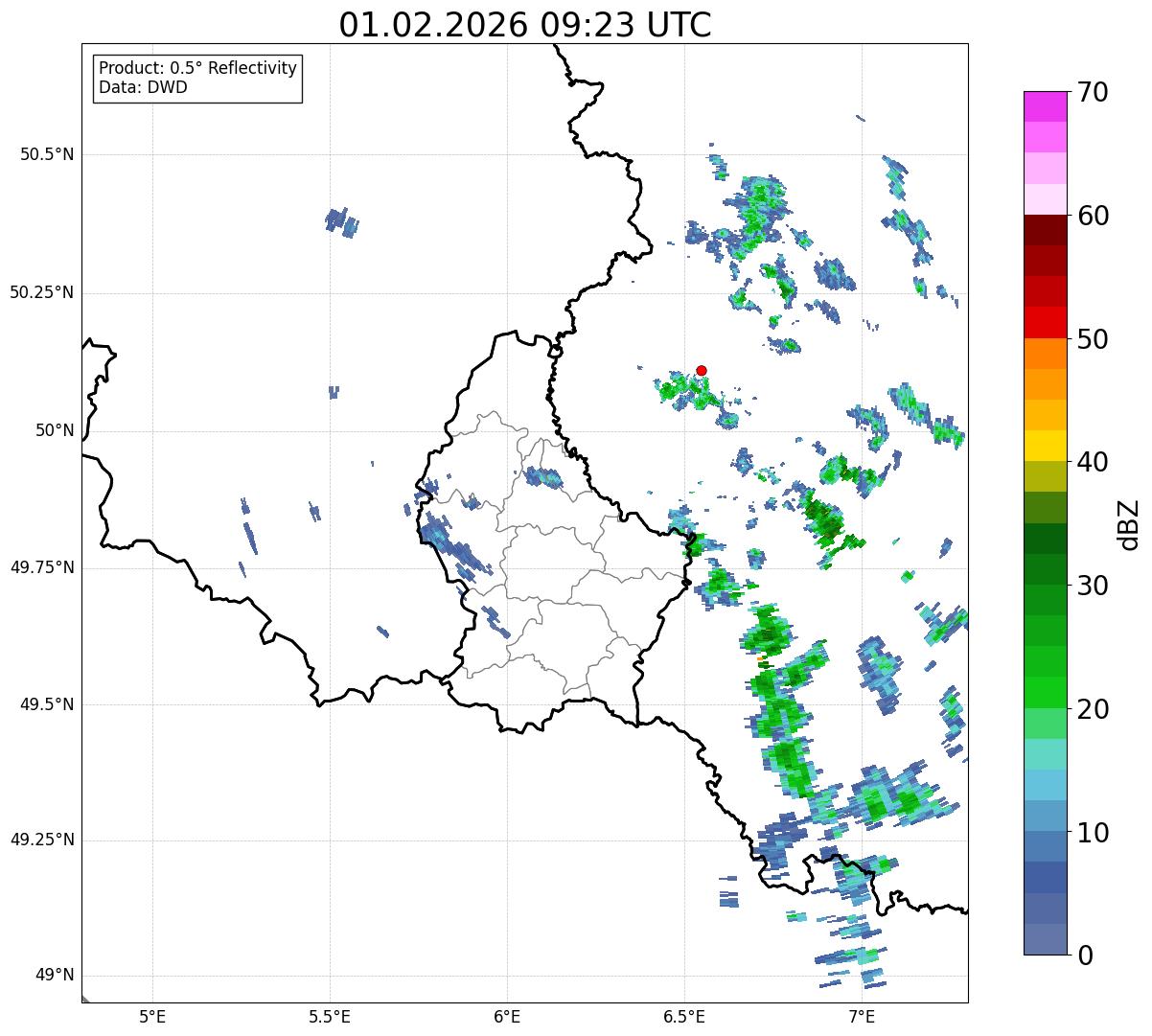Screen dimensions: 1152x1036
Task: Click the dark maroon colorbar swatch below 60
Action: pyautogui.click(x=1046, y=230)
